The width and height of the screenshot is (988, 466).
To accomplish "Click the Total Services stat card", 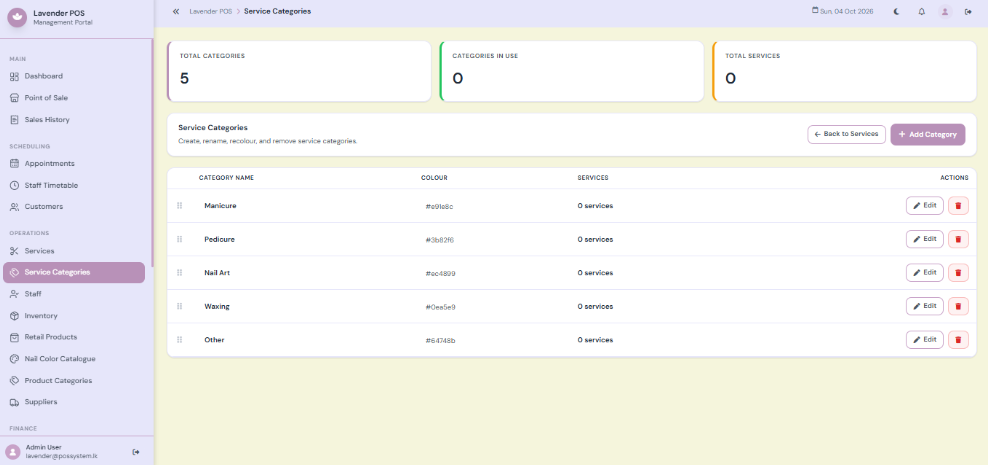I will [x=844, y=71].
